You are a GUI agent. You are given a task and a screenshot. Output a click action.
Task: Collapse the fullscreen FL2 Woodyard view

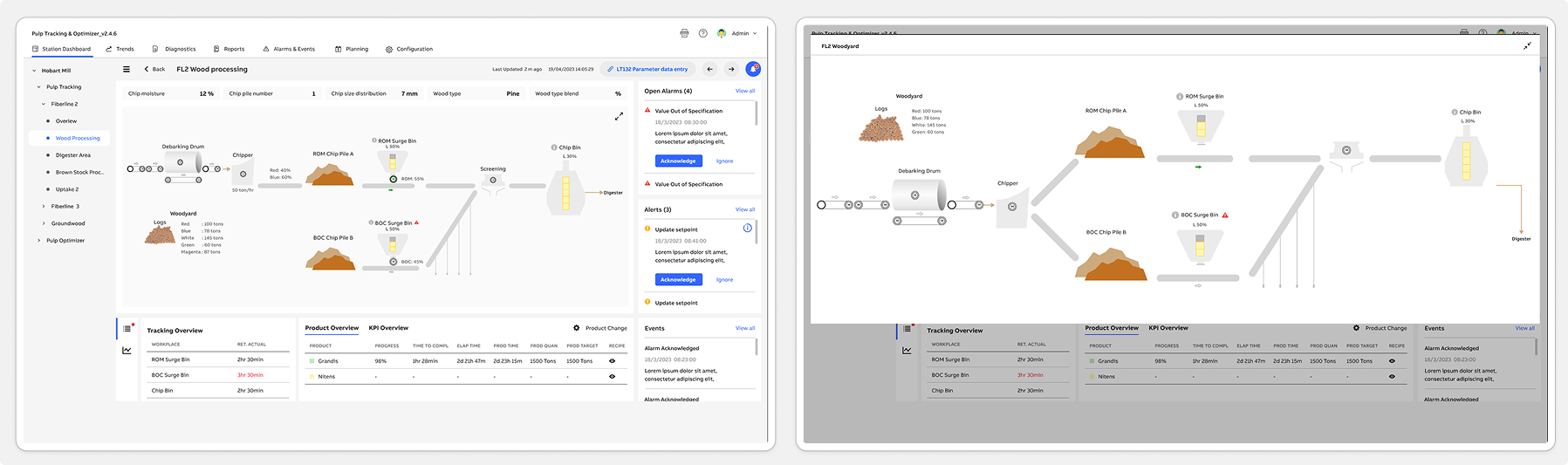point(1527,46)
